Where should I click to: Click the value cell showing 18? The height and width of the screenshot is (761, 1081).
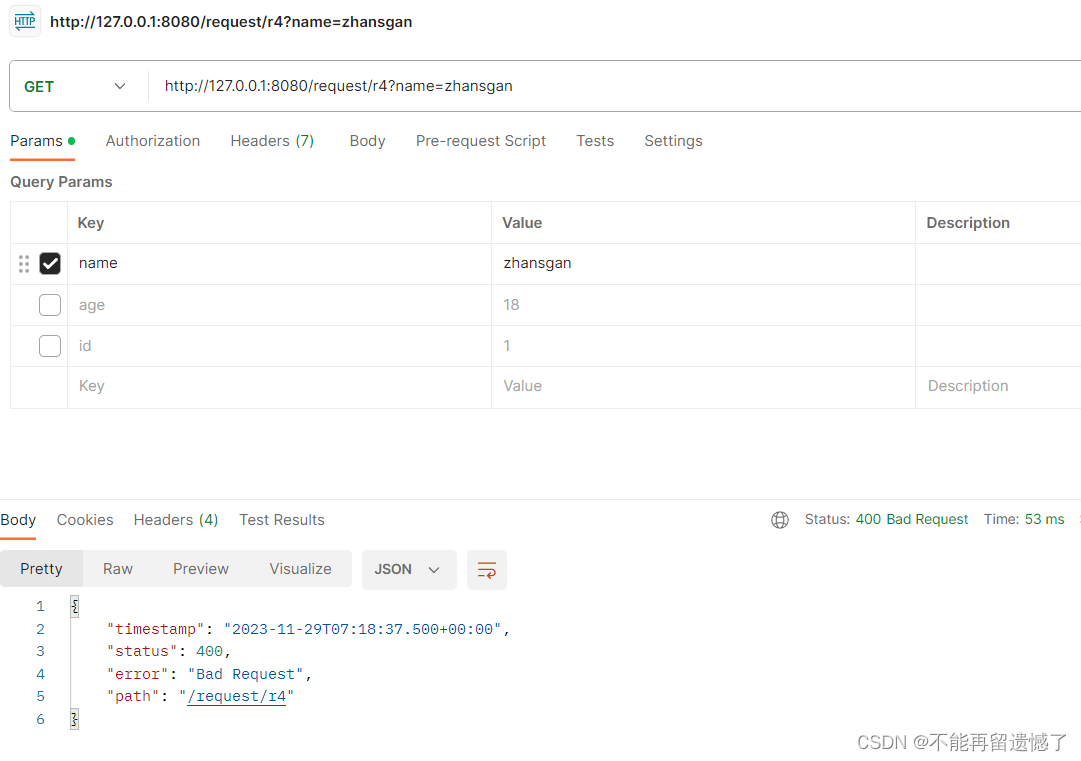[703, 305]
